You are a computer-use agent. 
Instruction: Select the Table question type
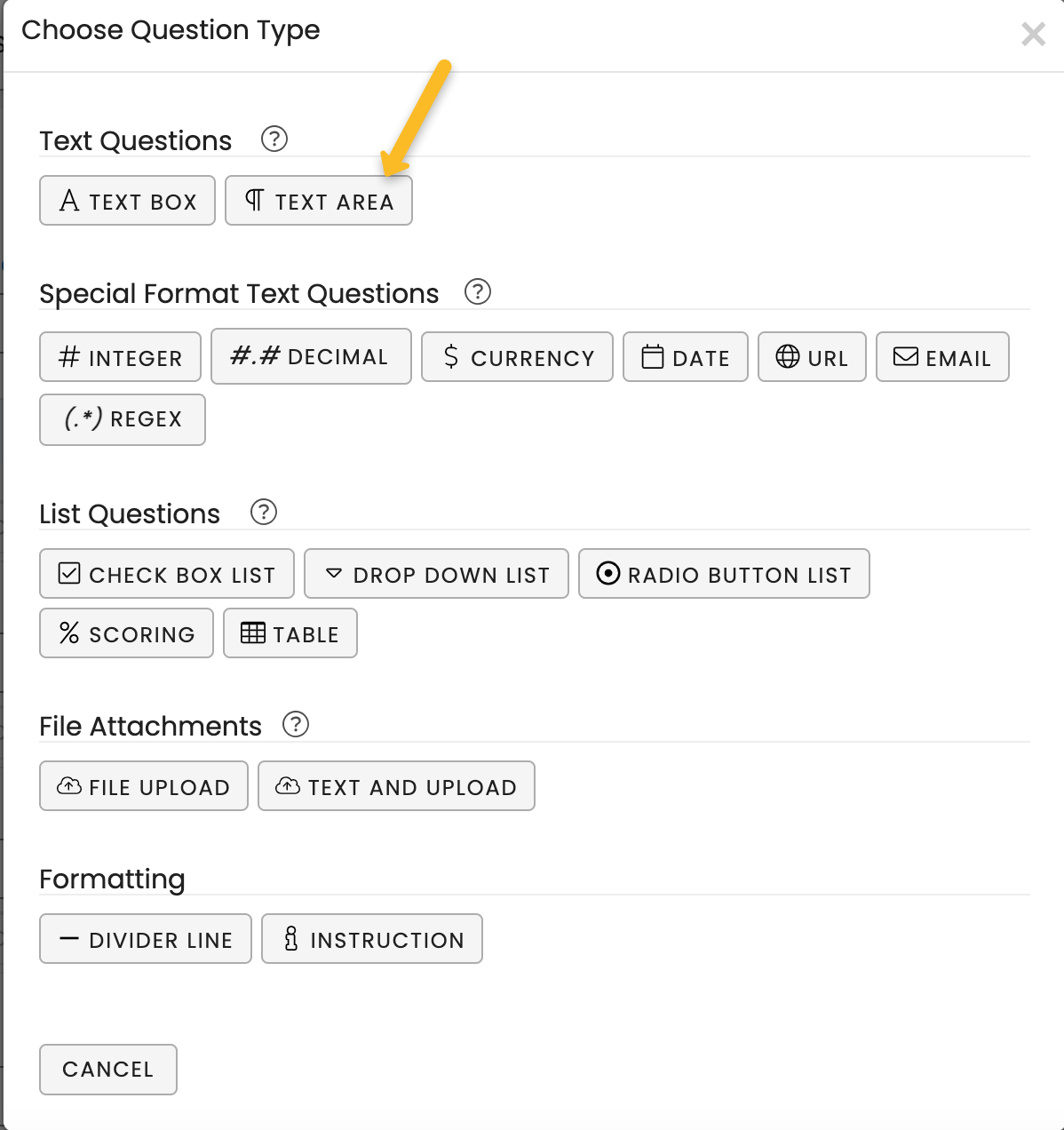pyautogui.click(x=290, y=633)
